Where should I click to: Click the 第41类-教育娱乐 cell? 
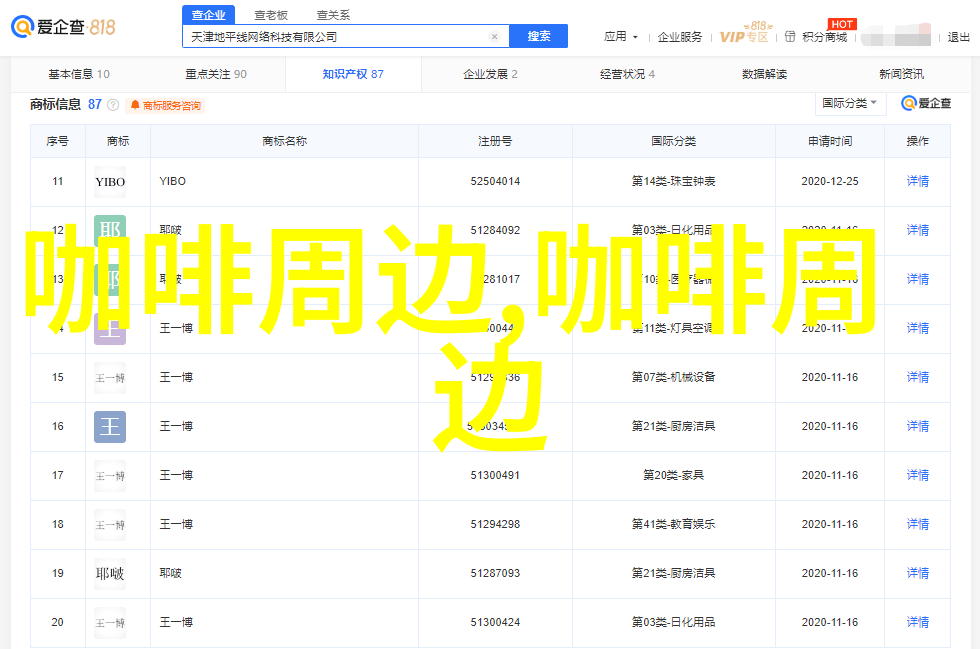pyautogui.click(x=673, y=524)
